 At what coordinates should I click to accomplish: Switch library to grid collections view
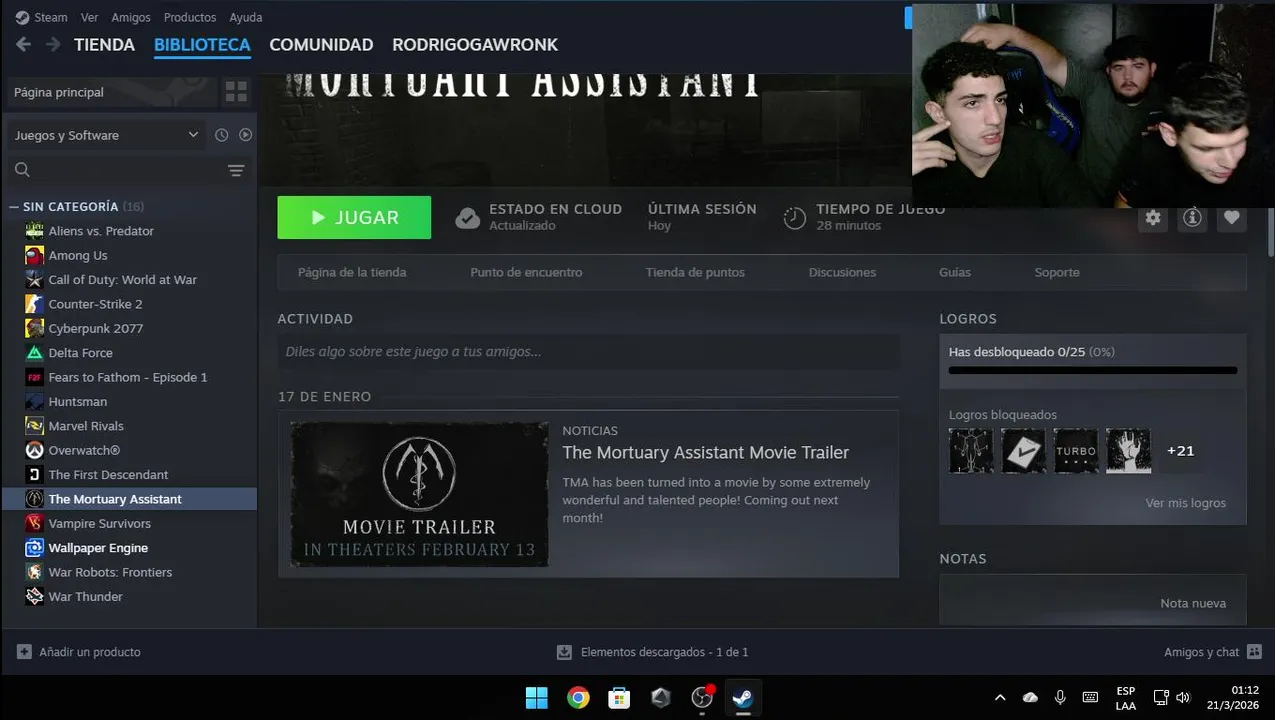(236, 92)
